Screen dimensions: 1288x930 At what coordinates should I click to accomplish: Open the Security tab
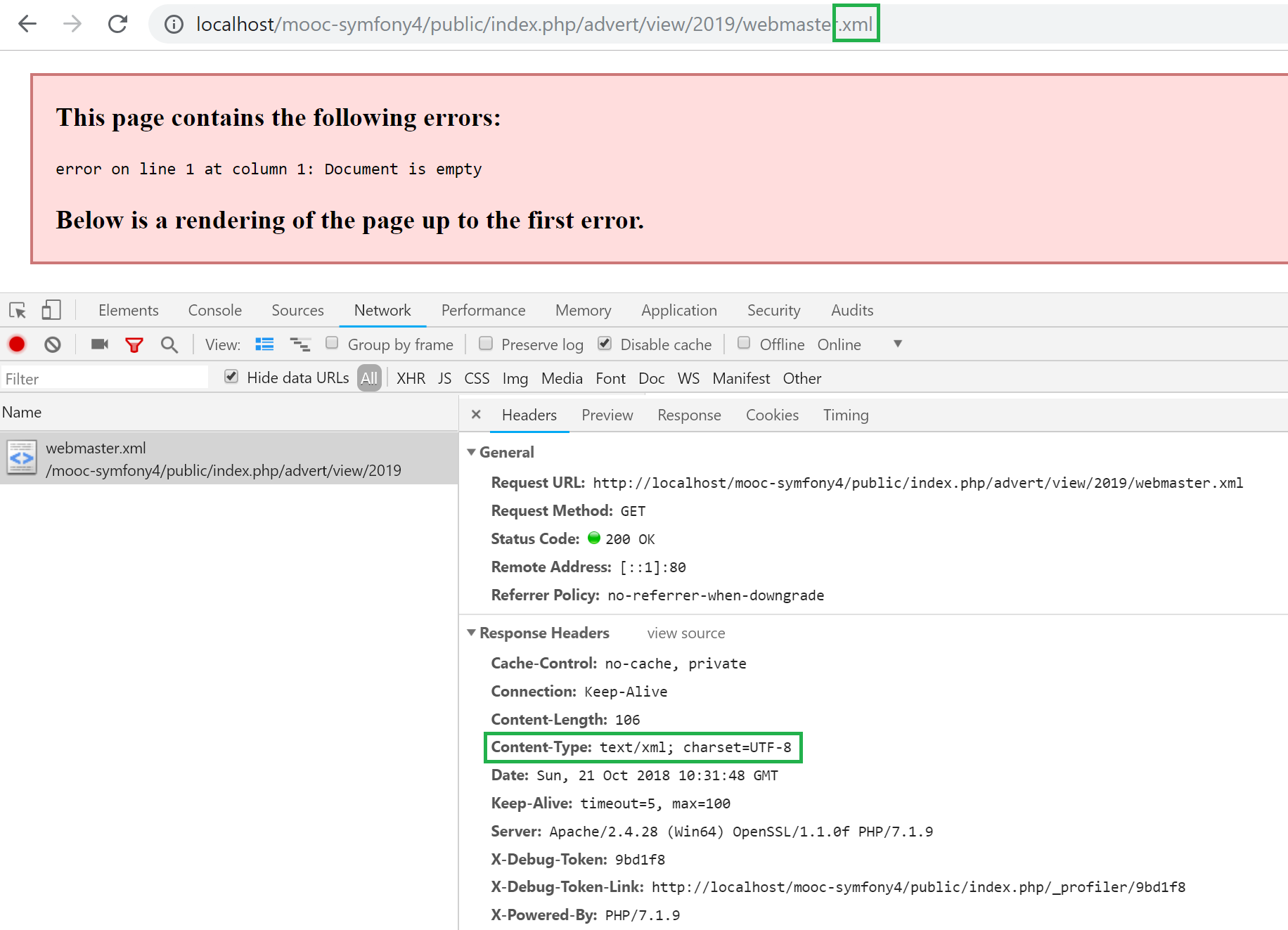774,310
